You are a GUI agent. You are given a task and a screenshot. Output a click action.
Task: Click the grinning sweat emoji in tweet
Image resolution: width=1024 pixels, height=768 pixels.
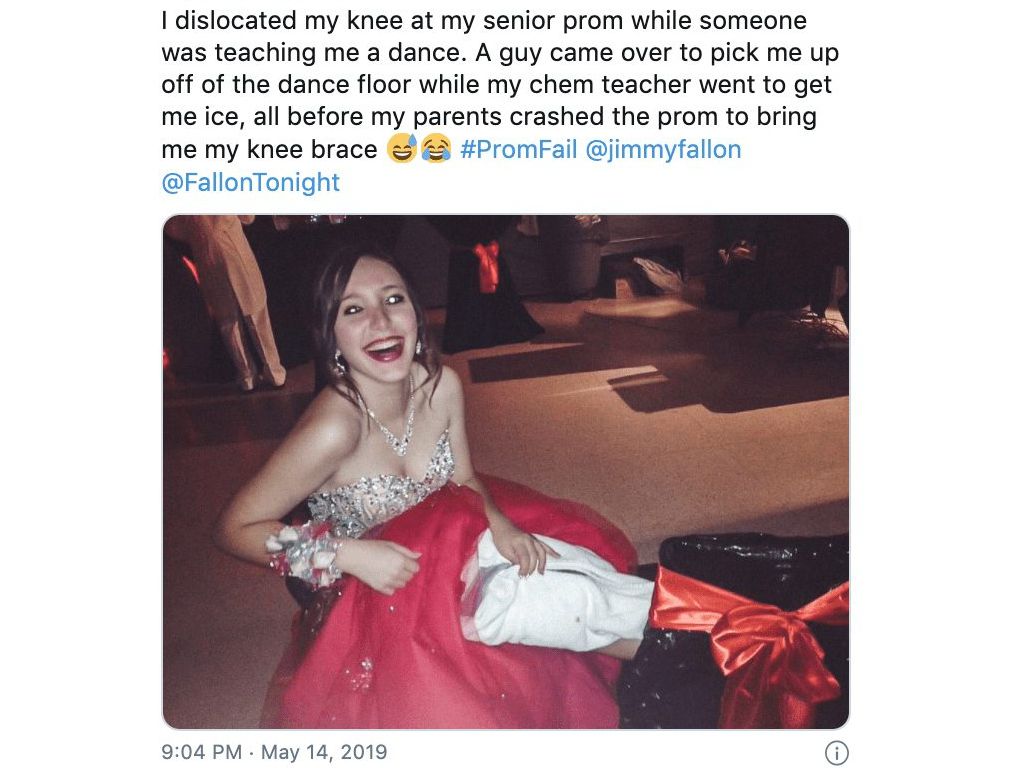click(x=402, y=150)
